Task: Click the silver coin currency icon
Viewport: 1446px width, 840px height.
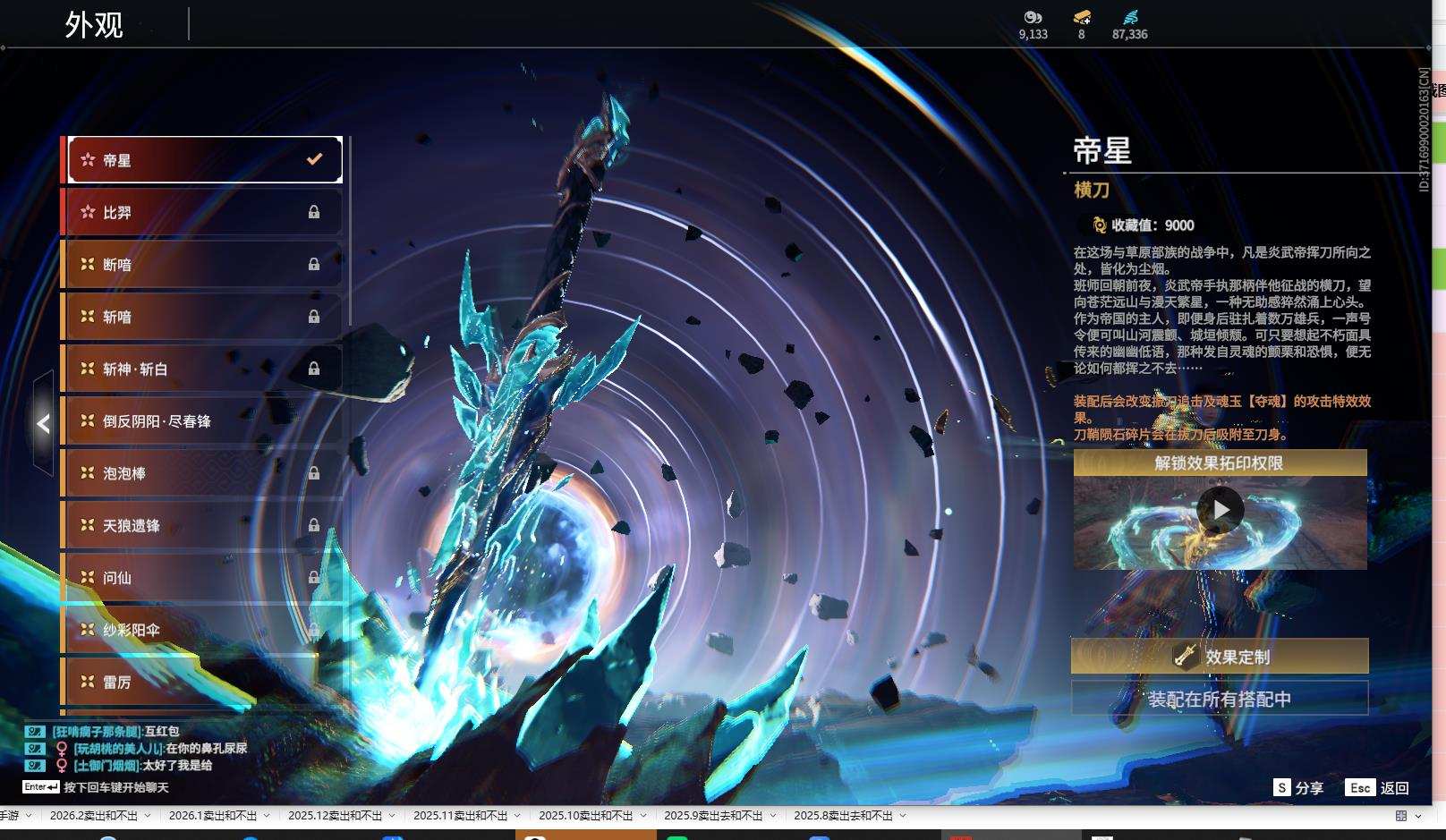Action: click(x=1033, y=17)
